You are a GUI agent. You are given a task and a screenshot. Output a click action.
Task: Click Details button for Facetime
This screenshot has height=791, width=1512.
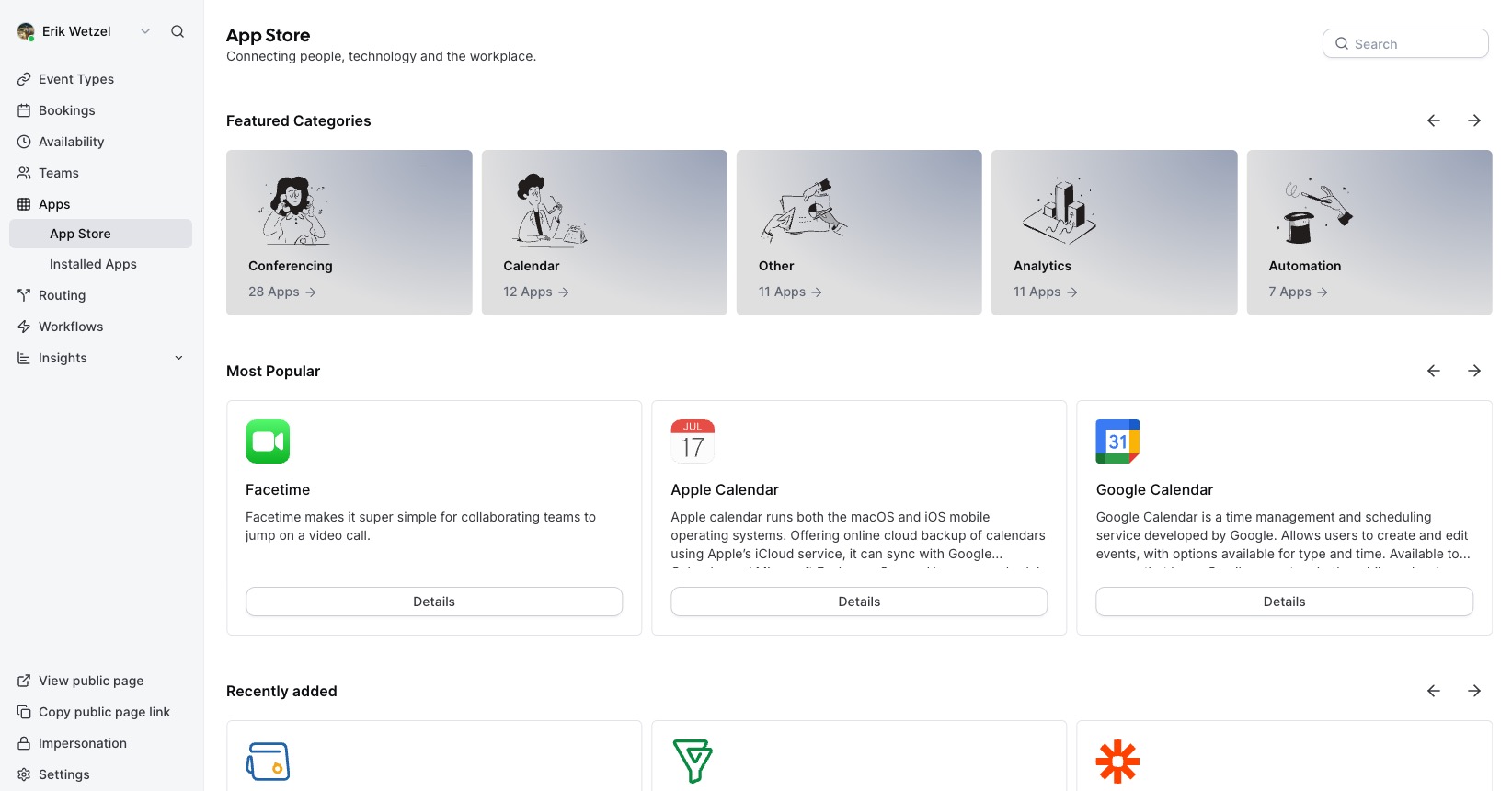coord(434,602)
